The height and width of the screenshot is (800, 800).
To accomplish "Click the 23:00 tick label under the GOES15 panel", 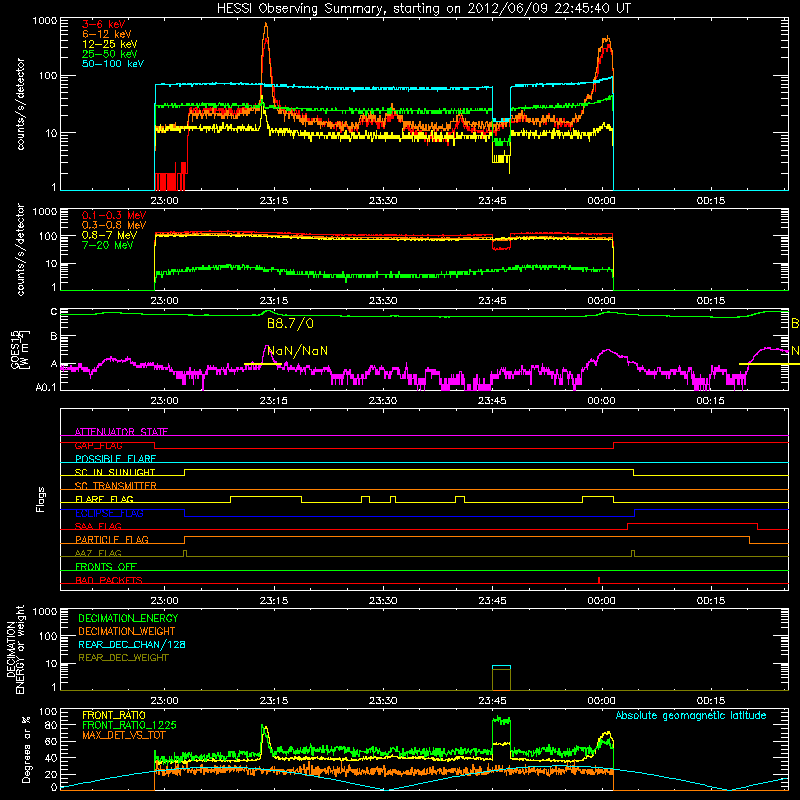I will coord(164,401).
